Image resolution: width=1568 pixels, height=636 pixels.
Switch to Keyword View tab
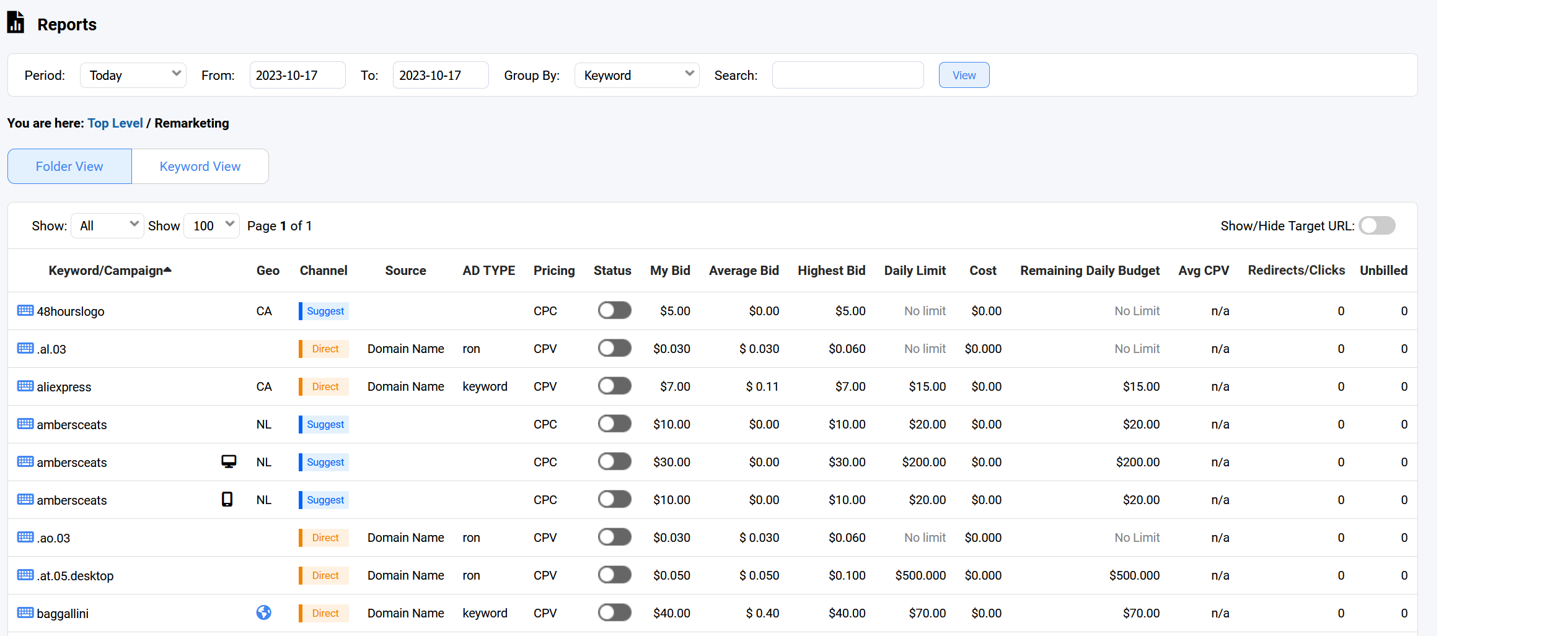[x=200, y=166]
